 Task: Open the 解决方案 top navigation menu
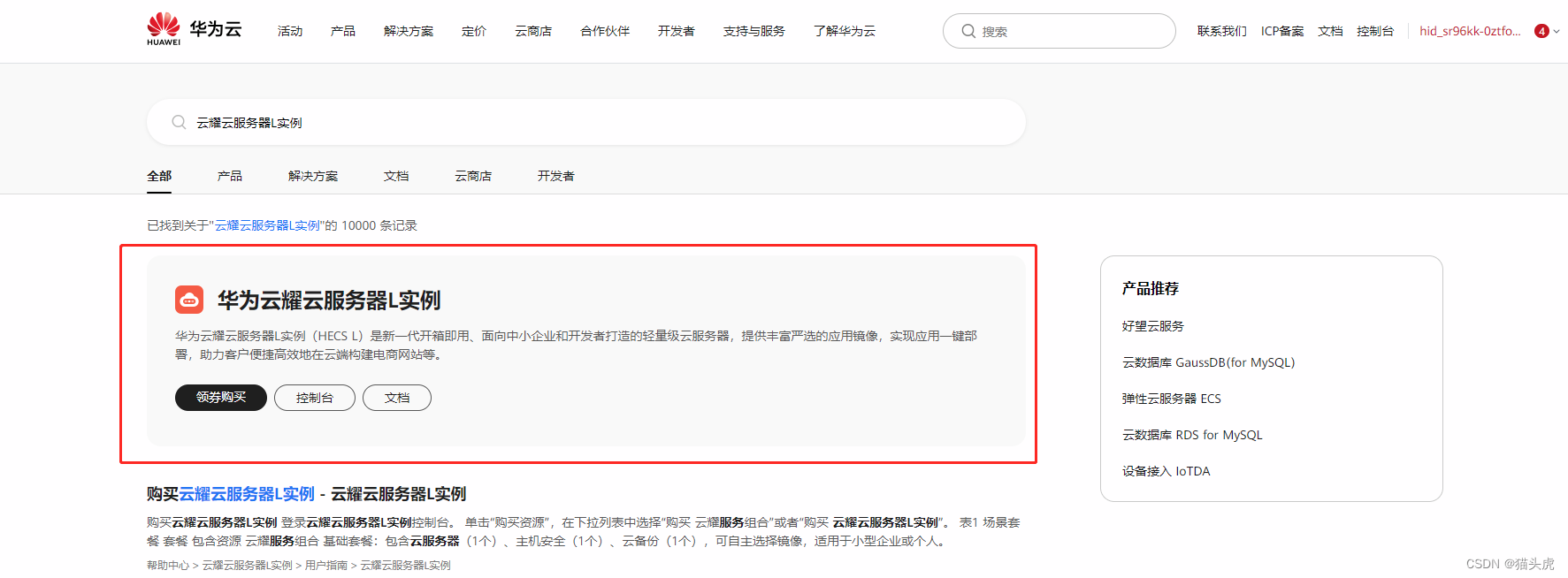pos(409,31)
